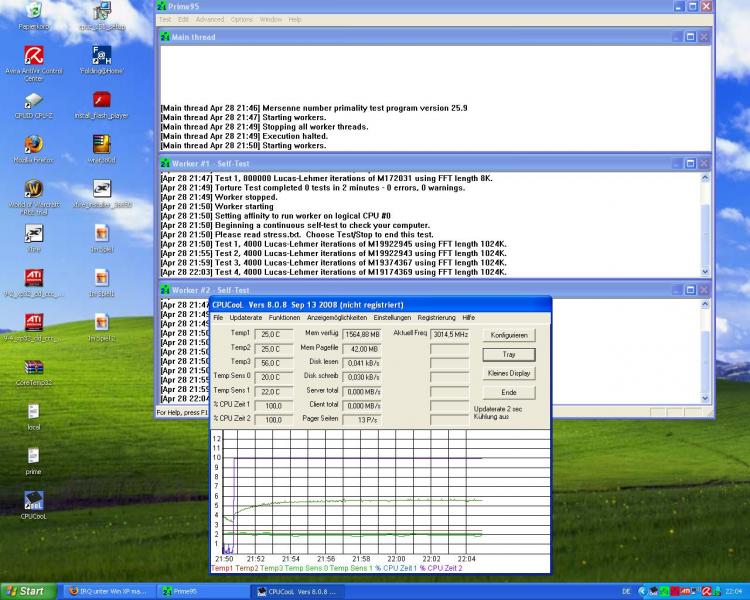750x600 pixels.
Task: Select the CPUID CPU-Z desktop shortcut
Action: coord(33,100)
